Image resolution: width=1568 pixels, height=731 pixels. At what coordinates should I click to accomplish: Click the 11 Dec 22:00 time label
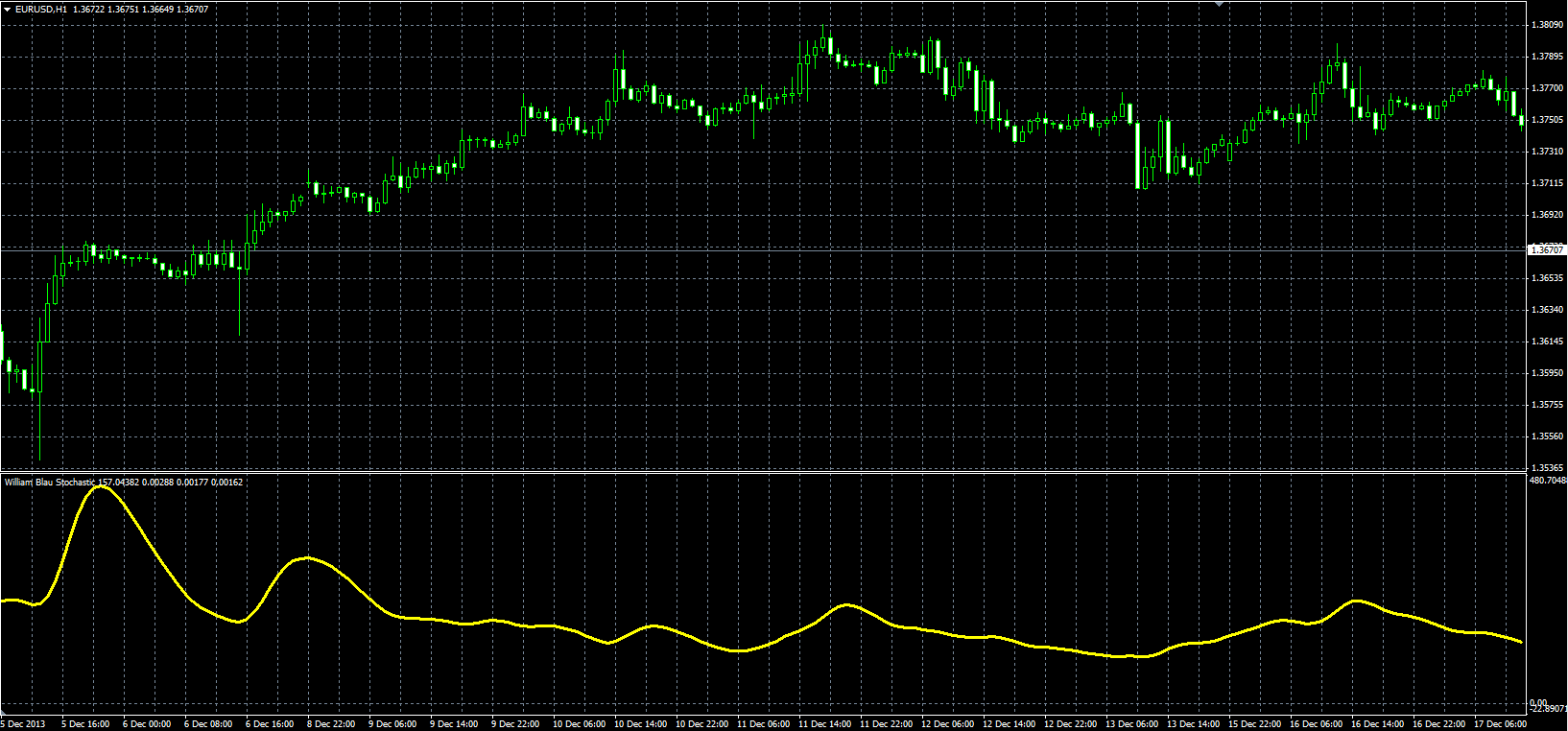[886, 724]
